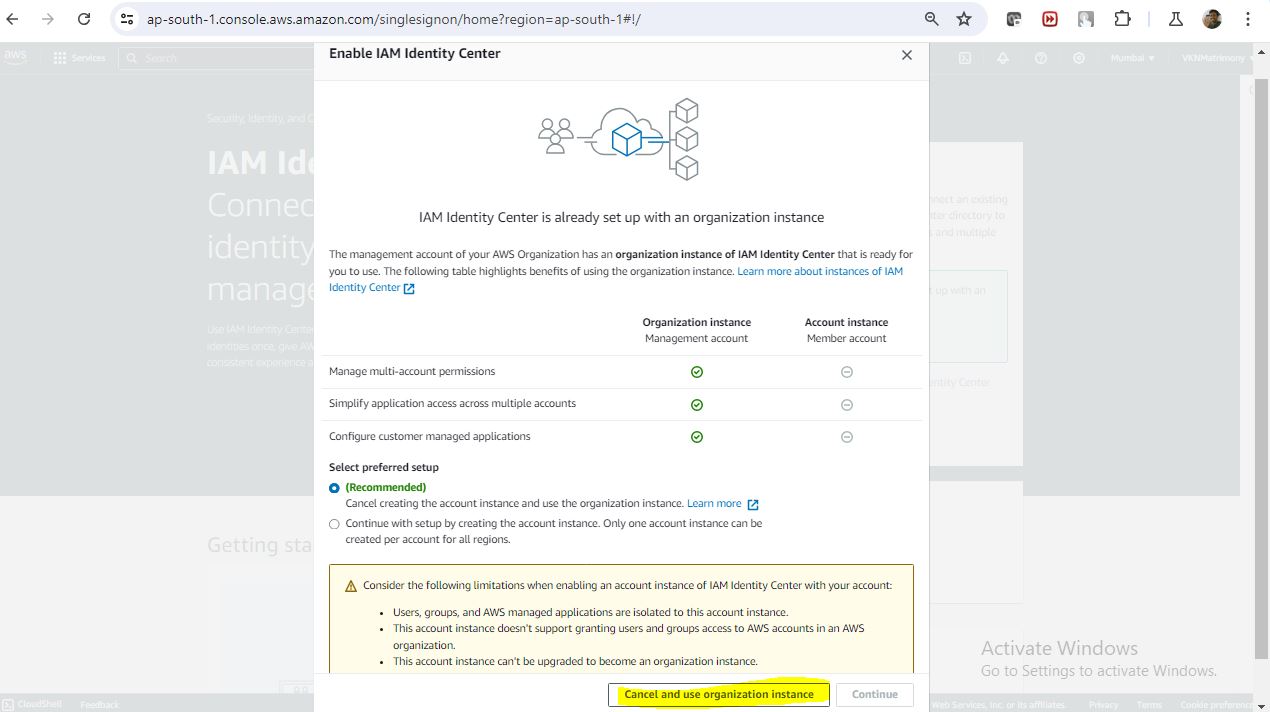Screen dimensions: 1270x712
Task: Close the Enable IAM Identity Center dialog
Action: (x=906, y=55)
